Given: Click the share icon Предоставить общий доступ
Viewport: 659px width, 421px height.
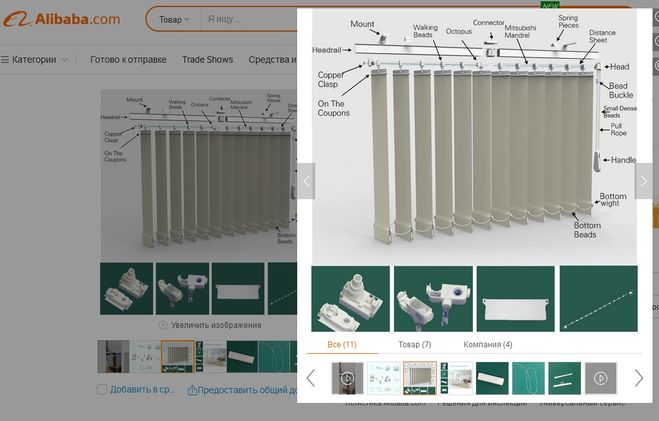Looking at the screenshot, I should (191, 390).
